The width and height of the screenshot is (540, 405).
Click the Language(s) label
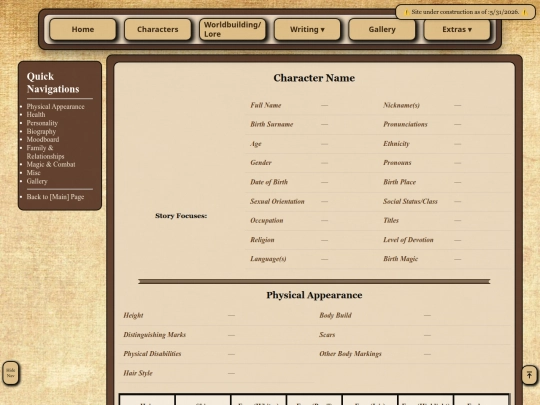[x=268, y=259]
